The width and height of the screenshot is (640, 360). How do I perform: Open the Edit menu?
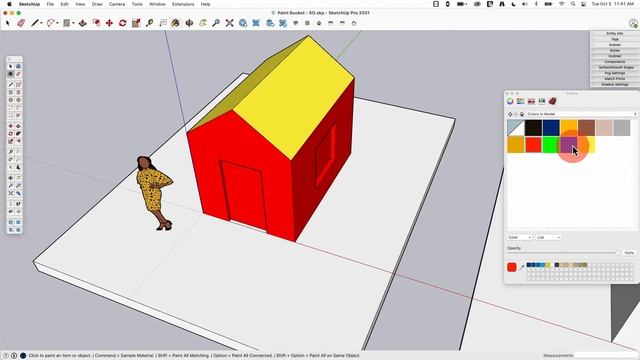pos(64,4)
